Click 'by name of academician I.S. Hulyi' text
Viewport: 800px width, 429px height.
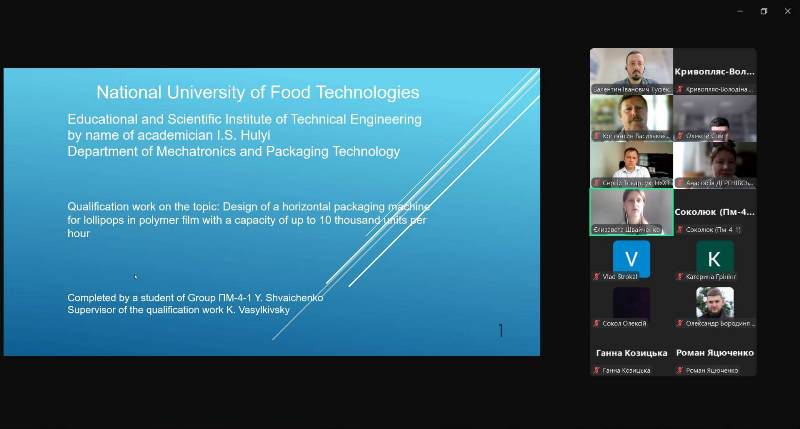pyautogui.click(x=169, y=136)
